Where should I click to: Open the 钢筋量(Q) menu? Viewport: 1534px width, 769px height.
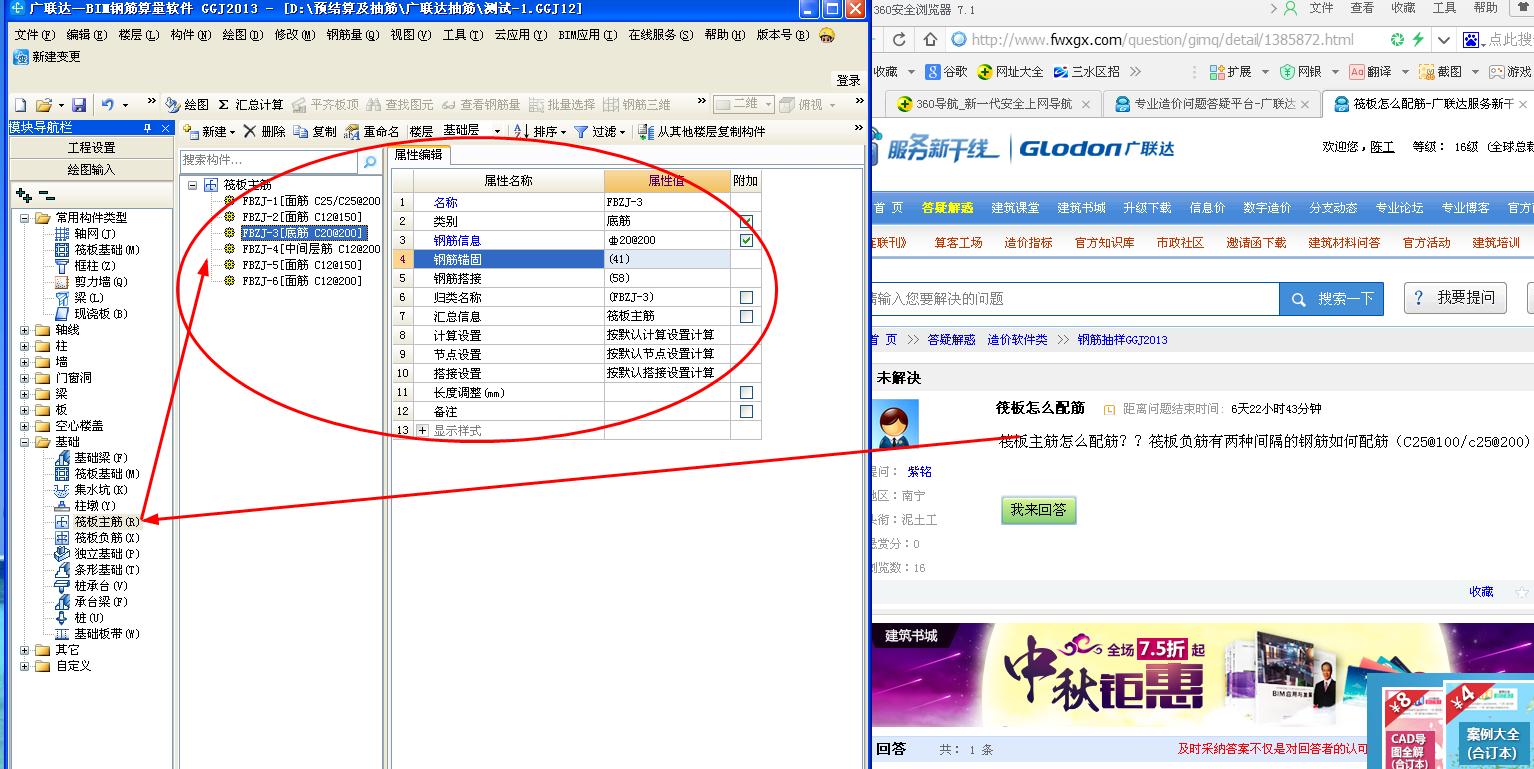353,35
